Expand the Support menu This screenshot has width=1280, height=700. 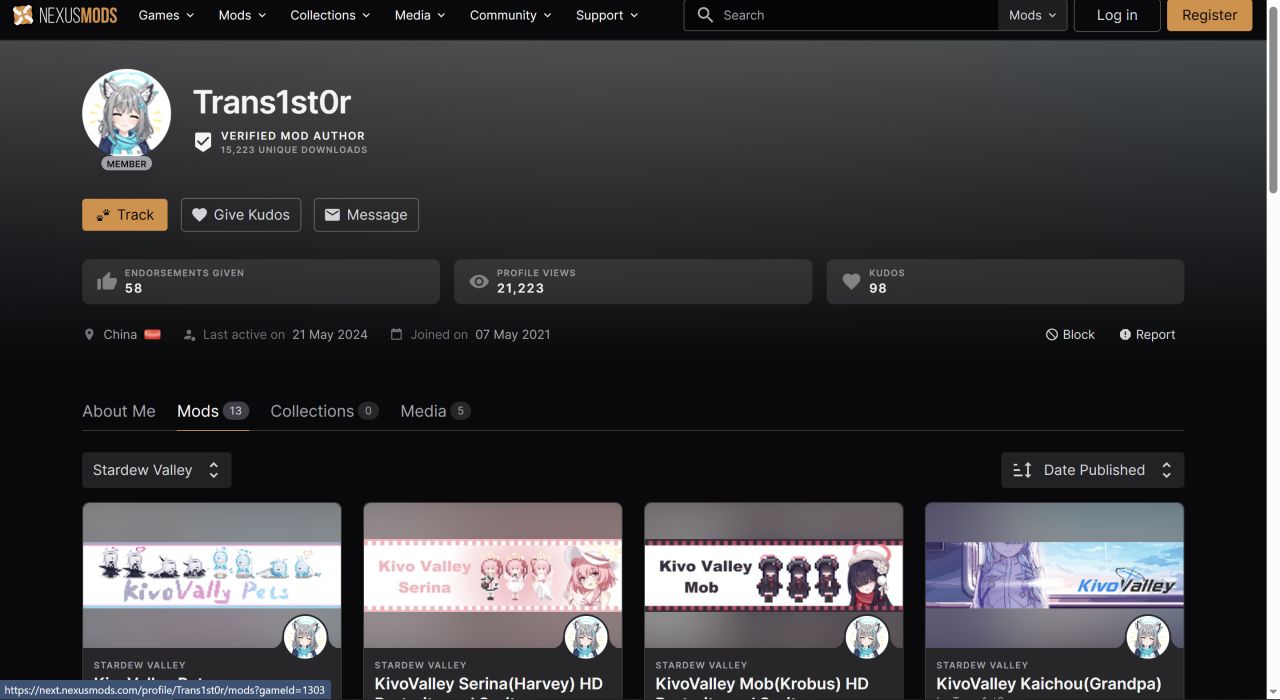(606, 15)
